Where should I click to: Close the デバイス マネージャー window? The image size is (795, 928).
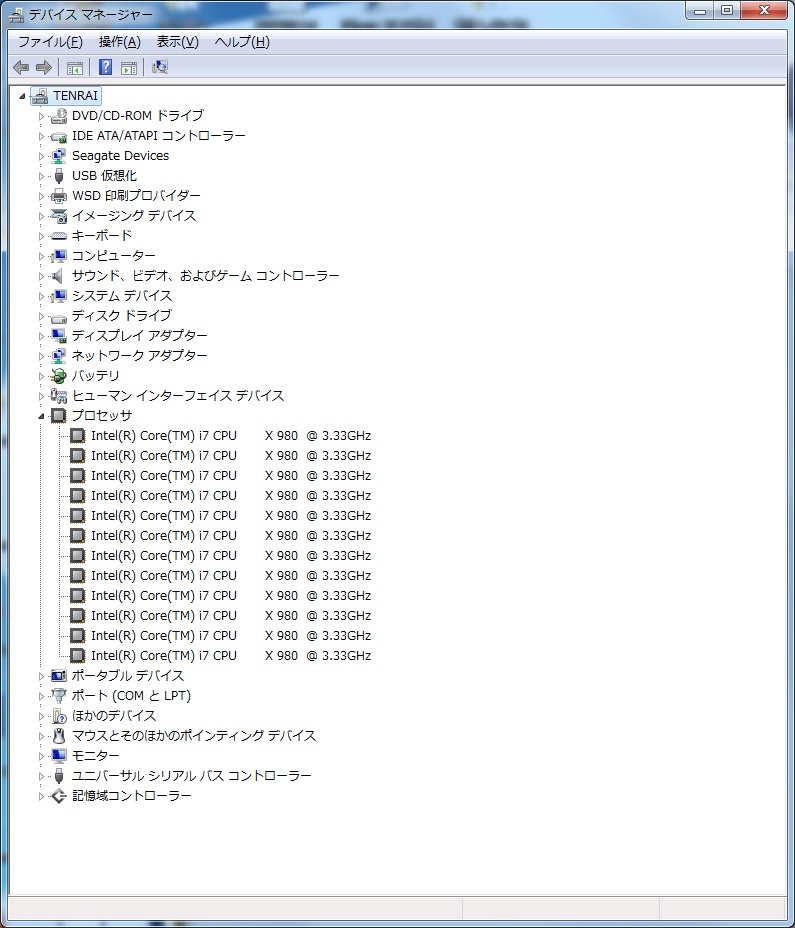pyautogui.click(x=764, y=11)
